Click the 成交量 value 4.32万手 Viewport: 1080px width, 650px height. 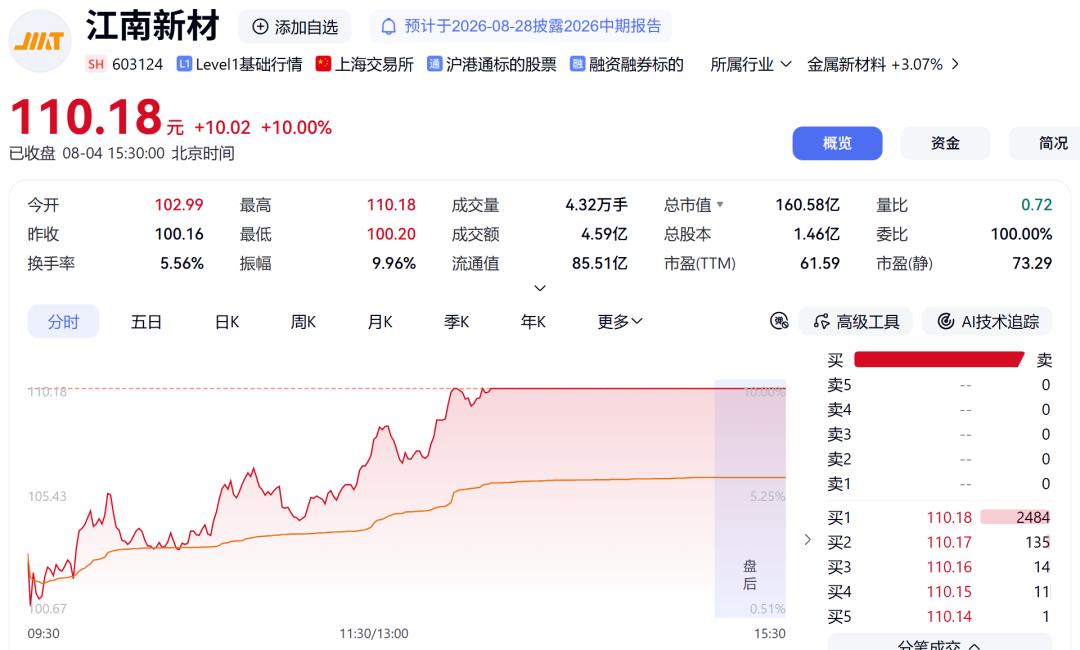[596, 205]
